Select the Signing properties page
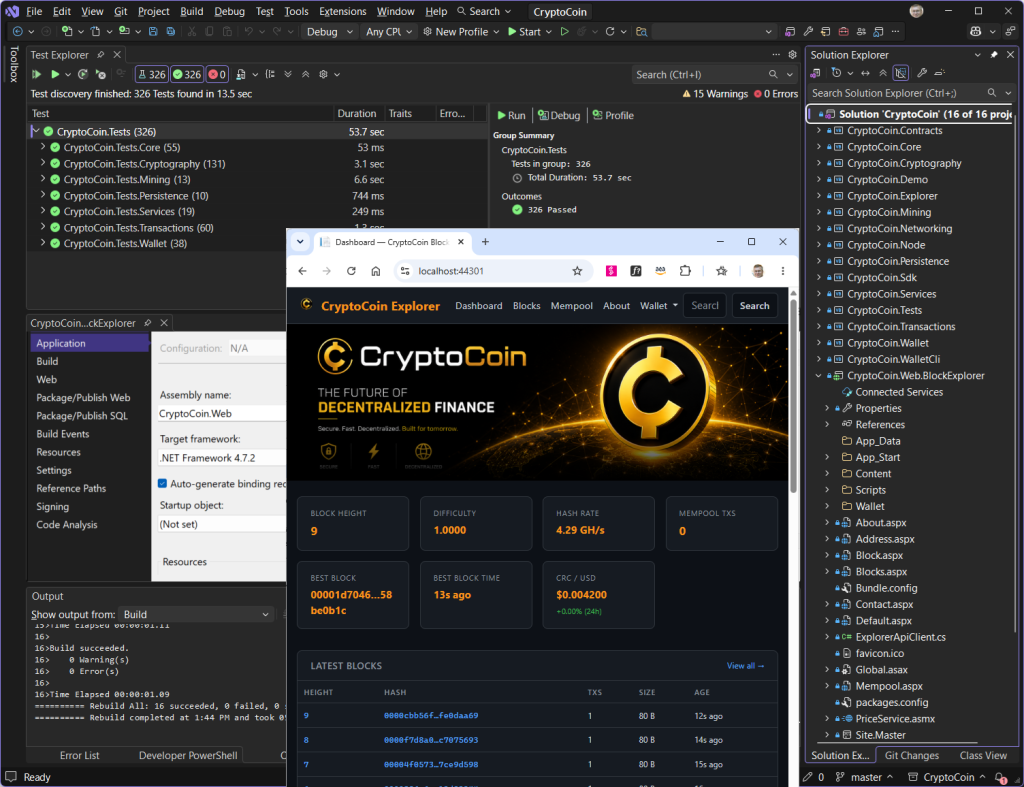This screenshot has height=787, width=1024. point(52,506)
